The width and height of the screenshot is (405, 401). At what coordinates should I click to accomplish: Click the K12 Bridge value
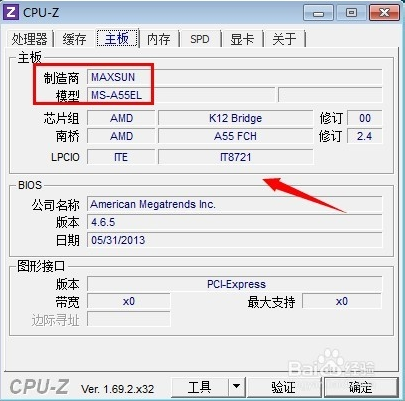(x=235, y=118)
